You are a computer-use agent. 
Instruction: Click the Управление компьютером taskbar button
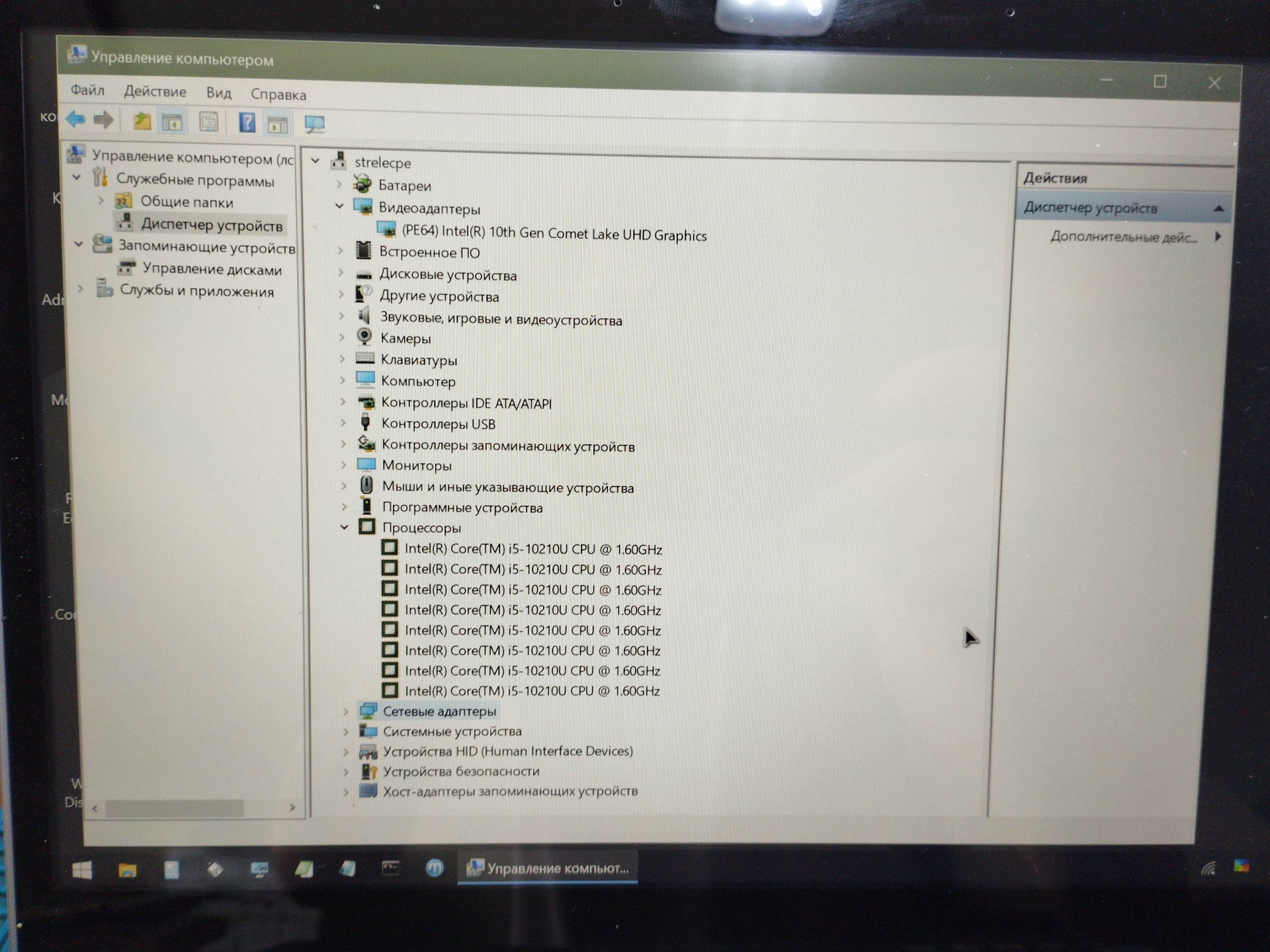click(x=548, y=867)
